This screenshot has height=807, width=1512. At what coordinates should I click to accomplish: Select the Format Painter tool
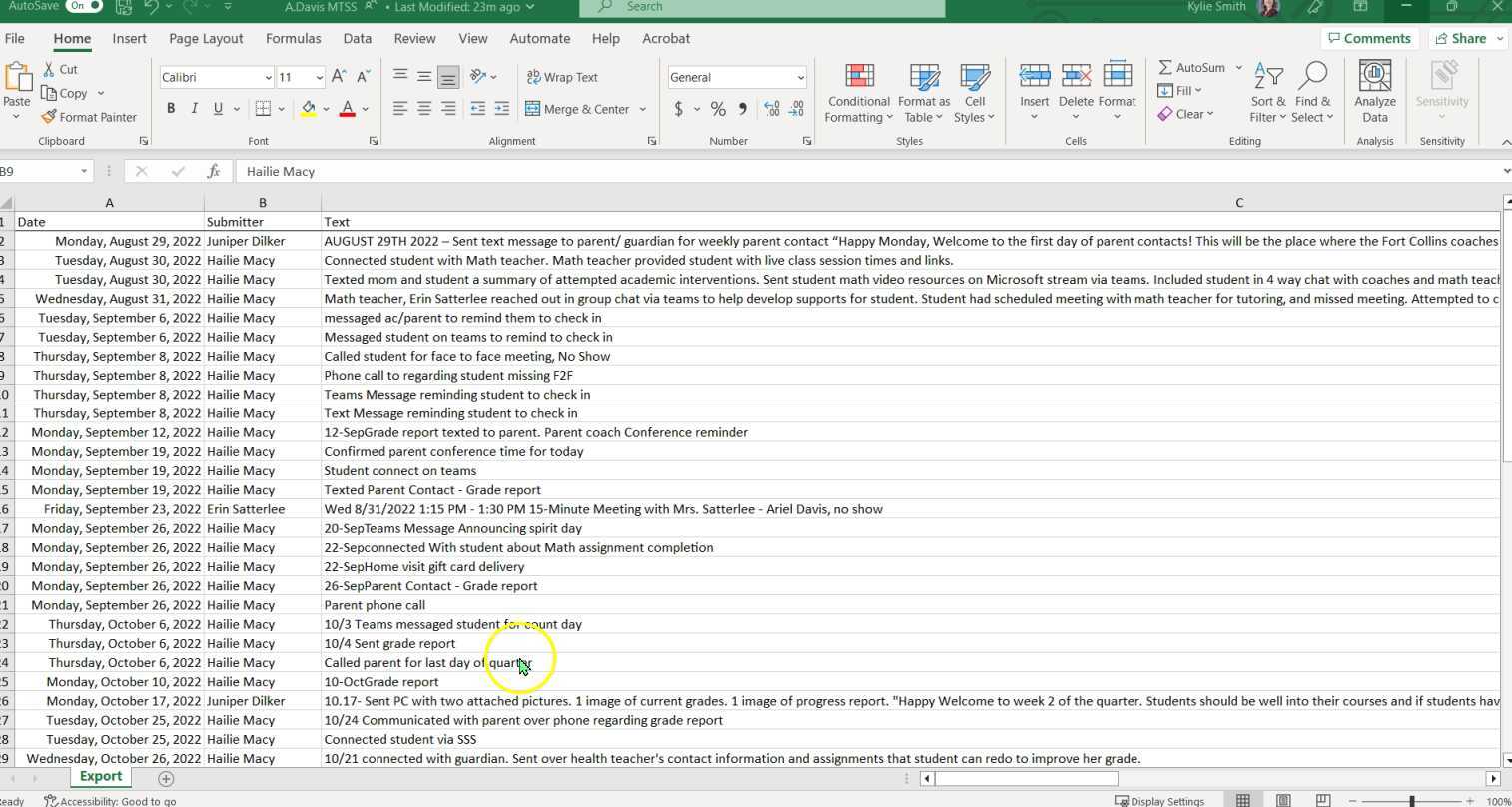[x=89, y=117]
